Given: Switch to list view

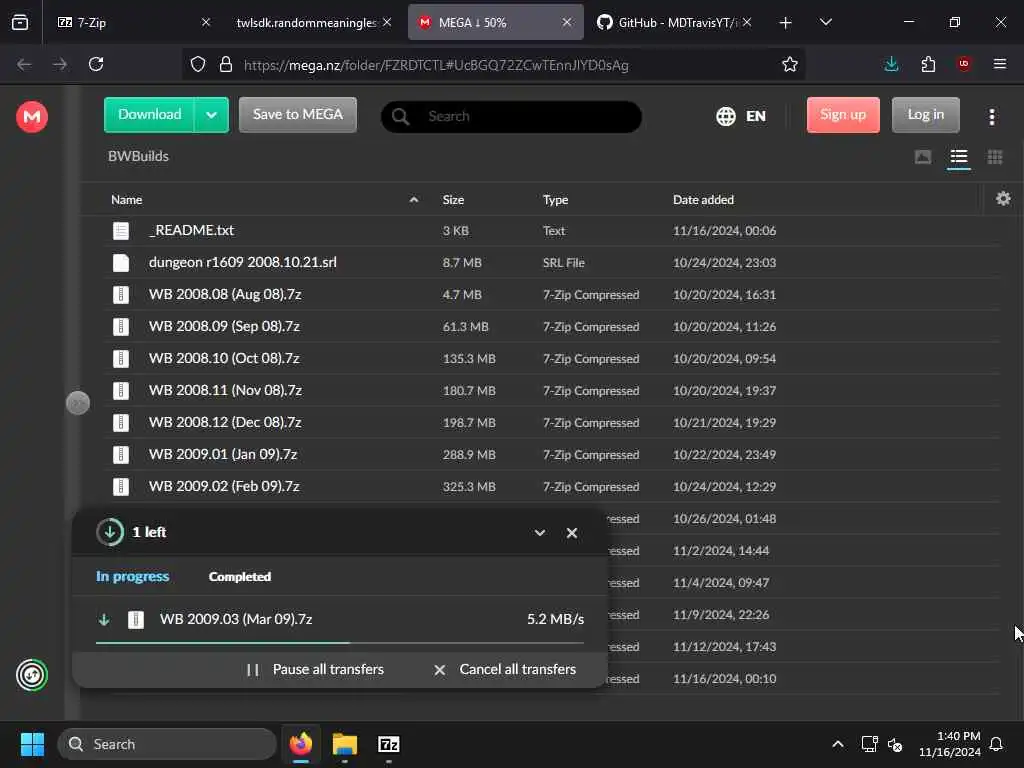Looking at the screenshot, I should click(x=959, y=157).
